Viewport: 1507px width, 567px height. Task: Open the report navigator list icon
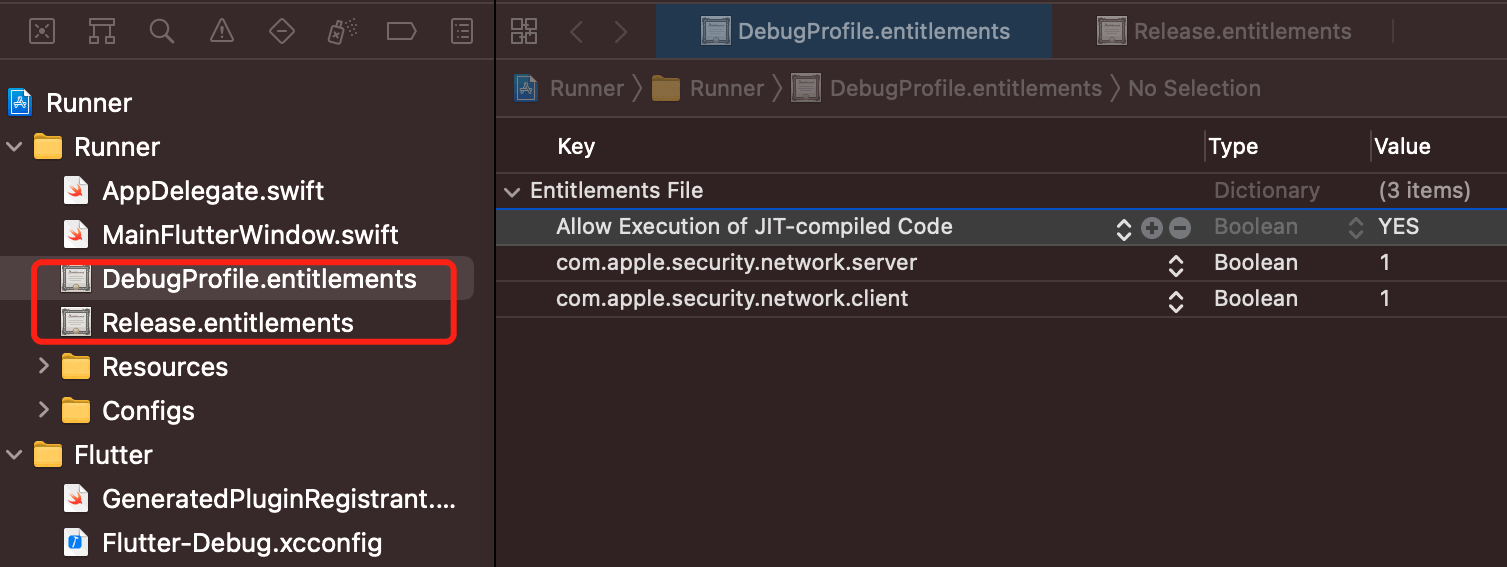(x=461, y=31)
